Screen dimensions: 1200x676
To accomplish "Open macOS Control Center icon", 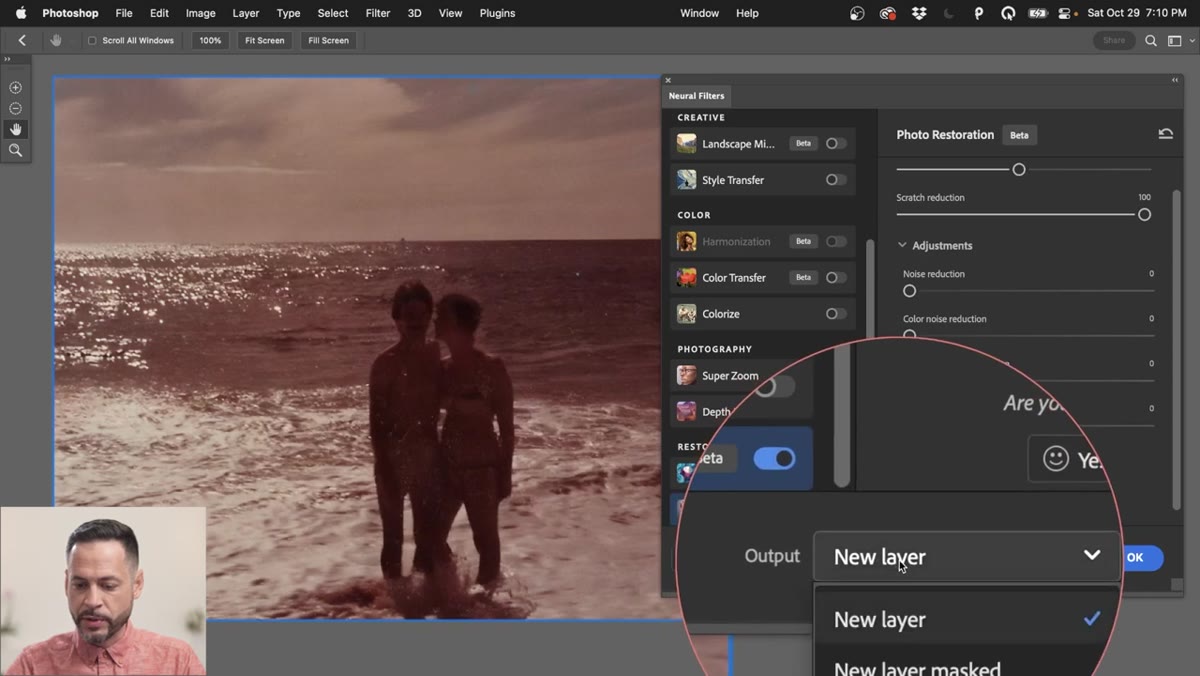I will coord(1064,13).
